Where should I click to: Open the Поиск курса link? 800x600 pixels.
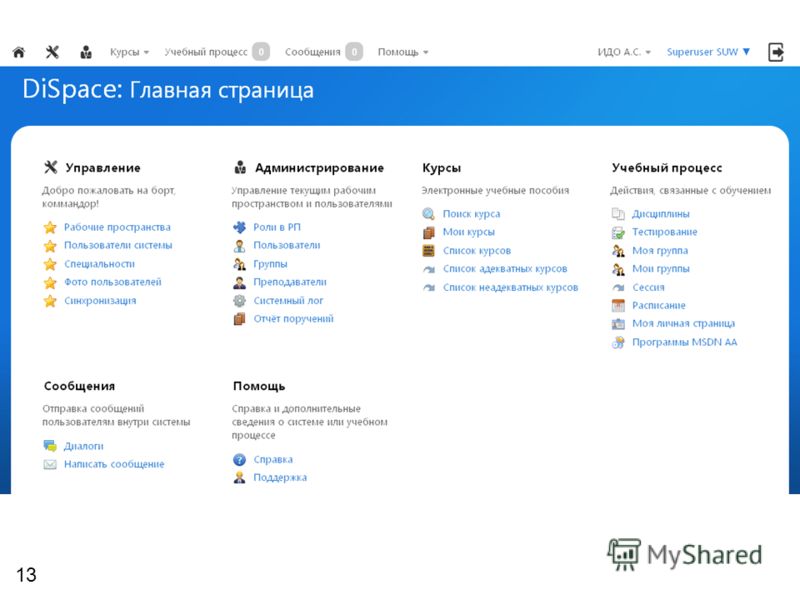471,214
